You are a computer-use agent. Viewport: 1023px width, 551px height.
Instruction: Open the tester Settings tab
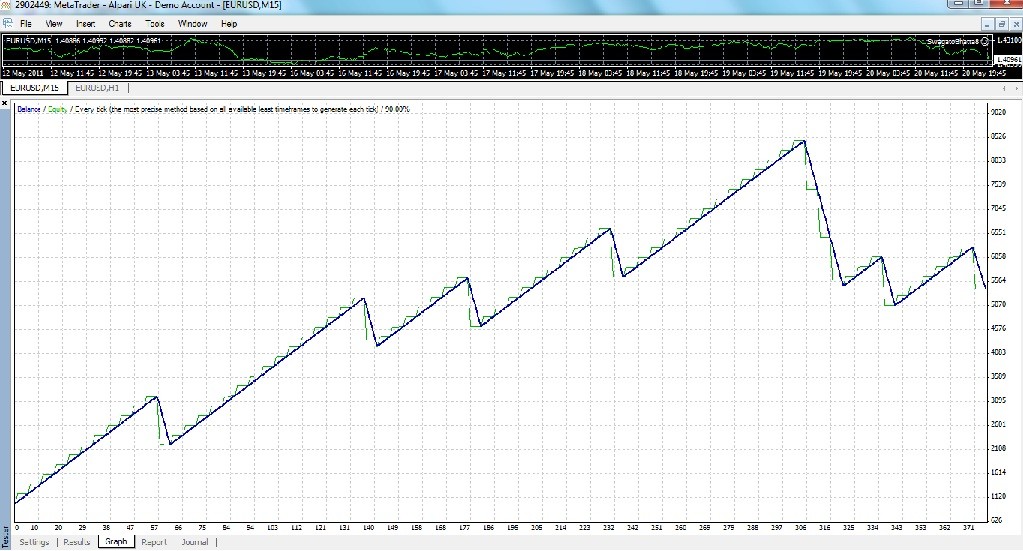click(x=34, y=542)
